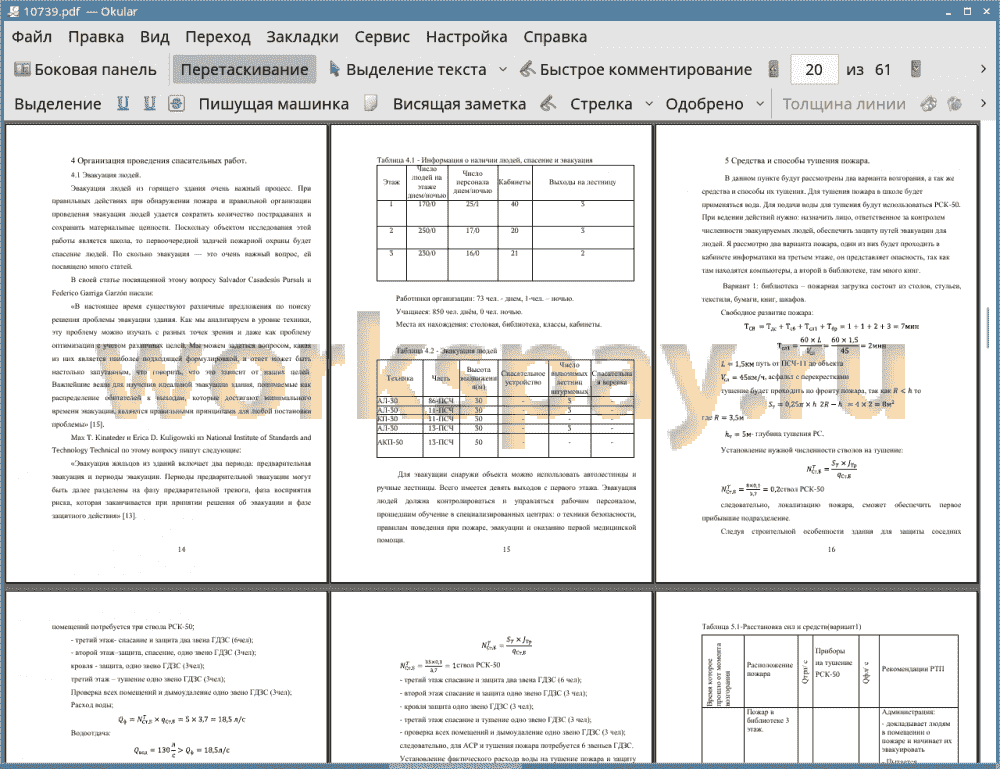
Task: Open the Файл menu
Action: click(32, 37)
